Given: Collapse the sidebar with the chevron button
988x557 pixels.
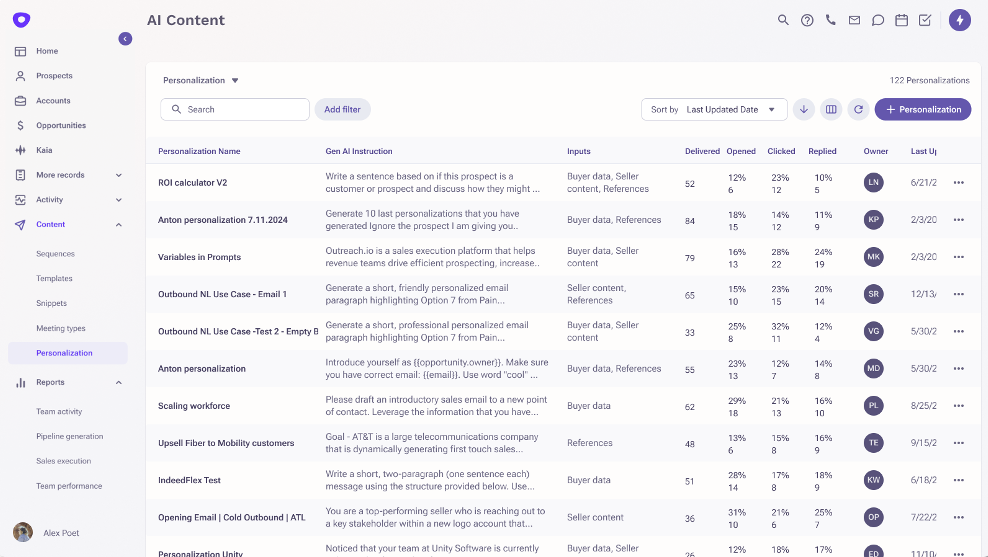Looking at the screenshot, I should coord(125,39).
